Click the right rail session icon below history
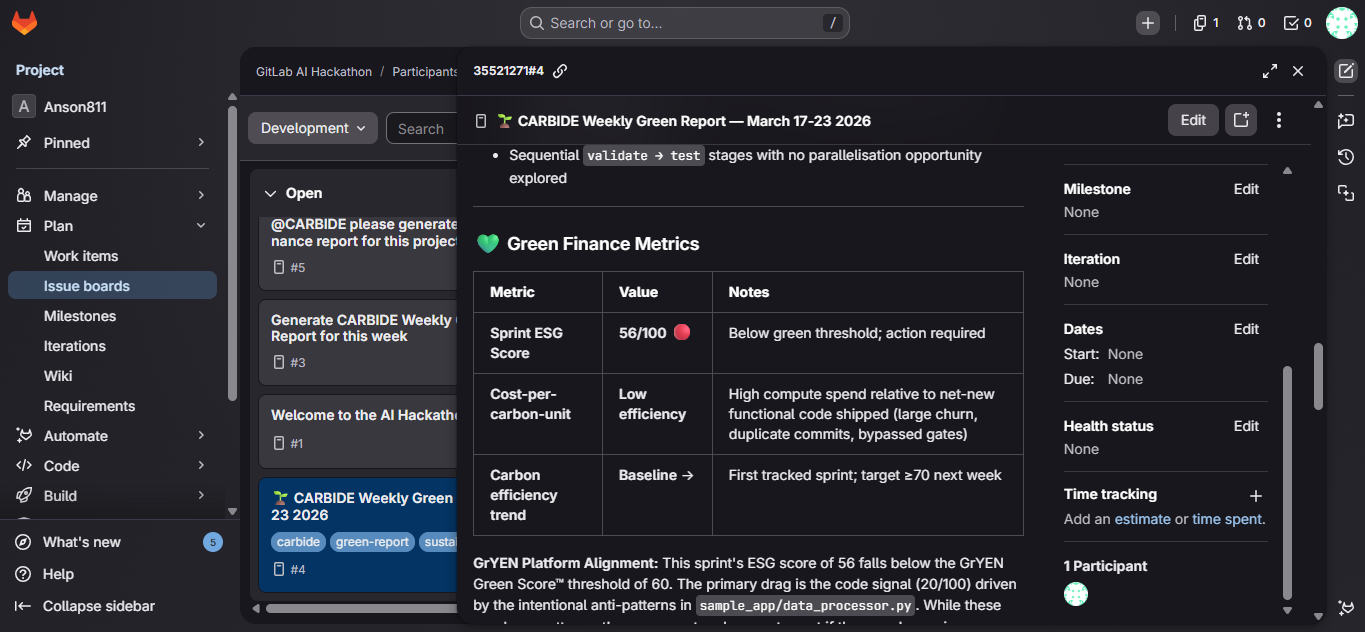The height and width of the screenshot is (632, 1365). [1346, 193]
